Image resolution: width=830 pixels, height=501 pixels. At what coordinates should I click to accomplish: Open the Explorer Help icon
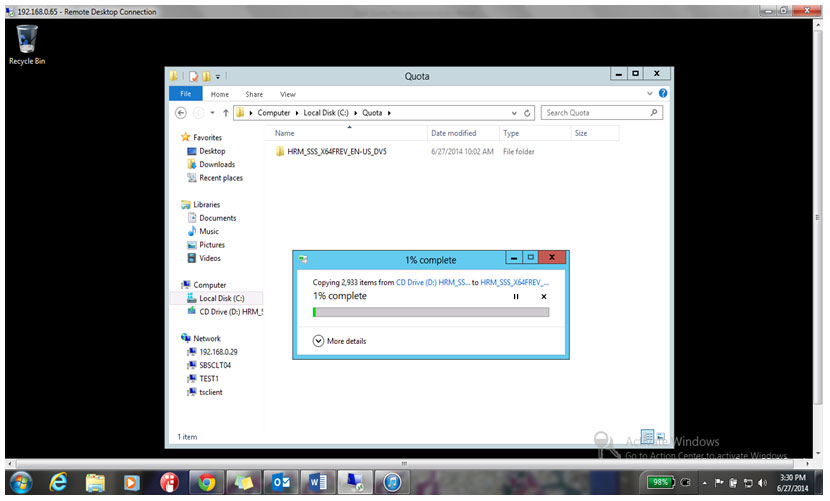click(663, 93)
